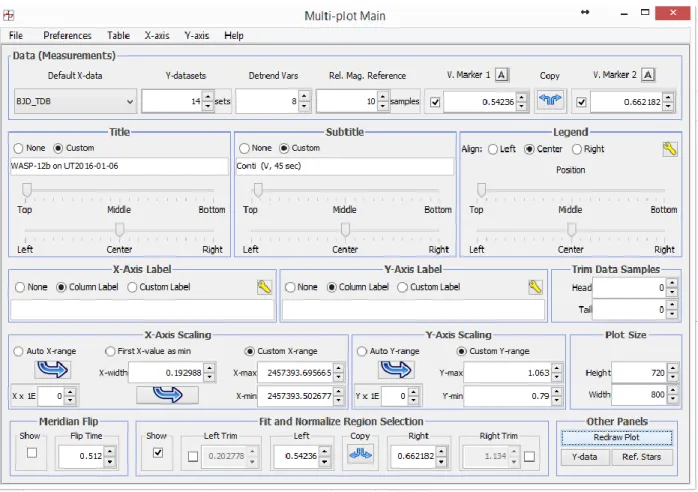The height and width of the screenshot is (492, 698).
Task: Select First X-value as min radio
Action: click(110, 351)
